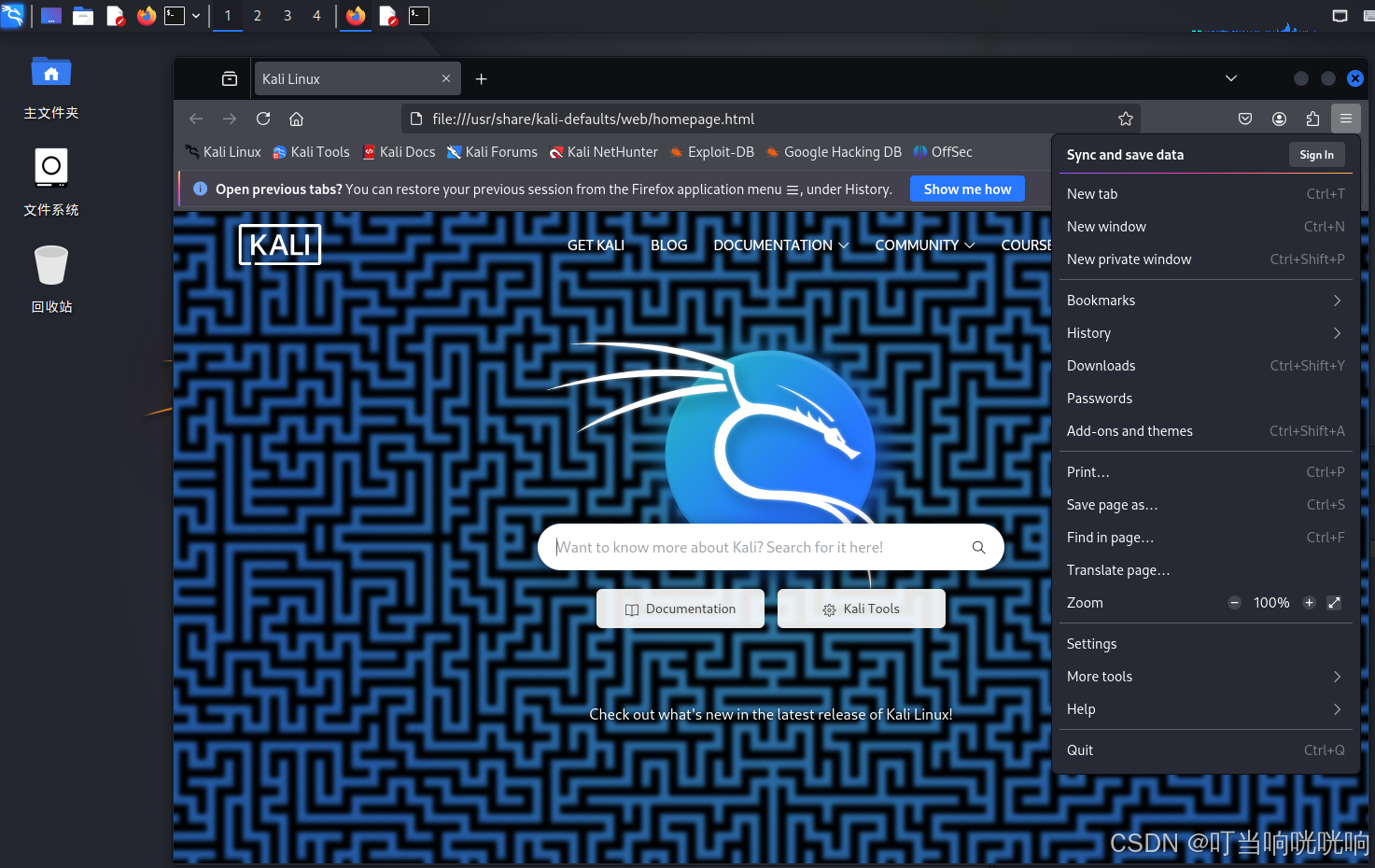Close the hamburger application menu button
Screen dimensions: 1375x868
pyautogui.click(x=1346, y=119)
